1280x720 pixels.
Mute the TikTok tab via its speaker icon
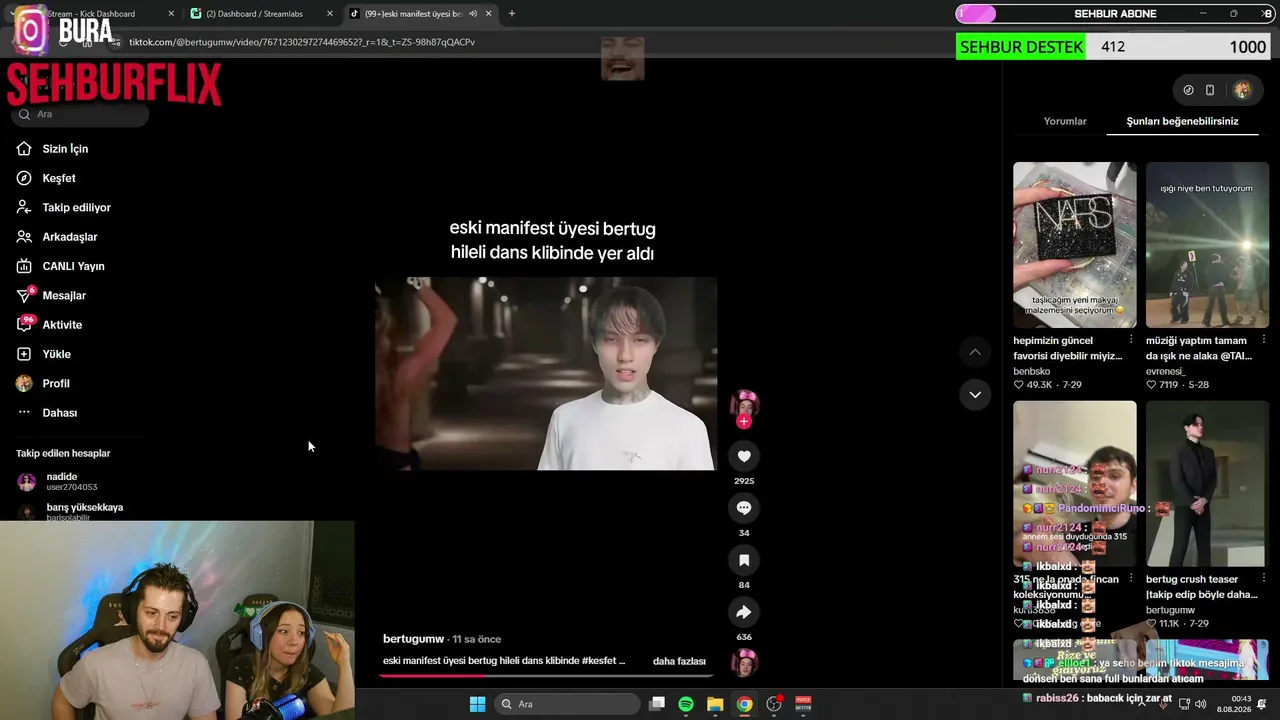[473, 14]
